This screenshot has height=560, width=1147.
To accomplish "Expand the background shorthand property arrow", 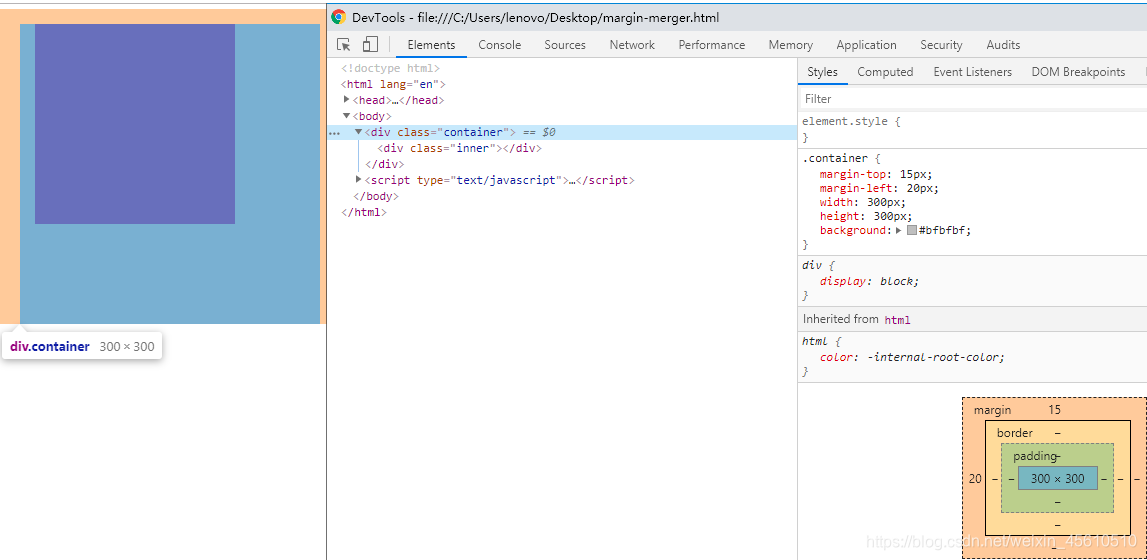I will [x=899, y=230].
